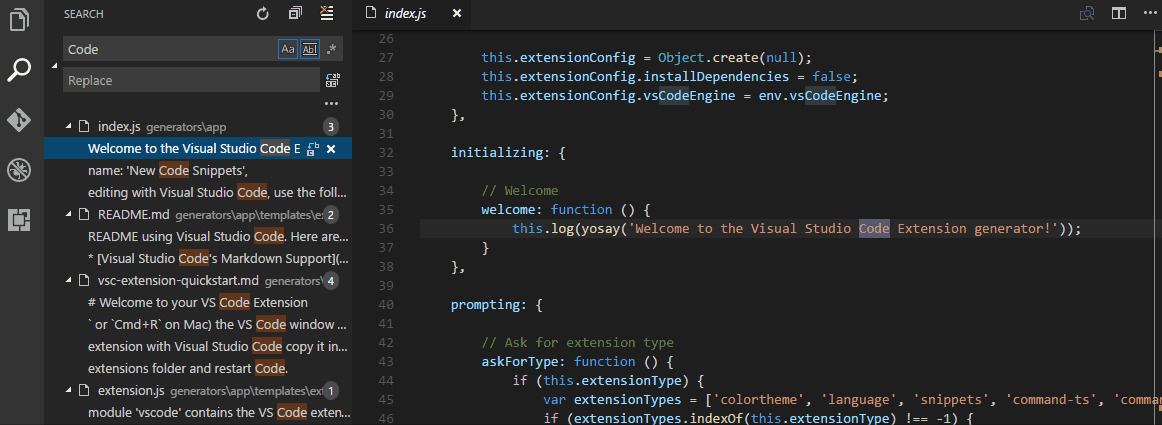The height and width of the screenshot is (425, 1162).
Task: Toggle search details ellipsis
Action: [x=331, y=104]
